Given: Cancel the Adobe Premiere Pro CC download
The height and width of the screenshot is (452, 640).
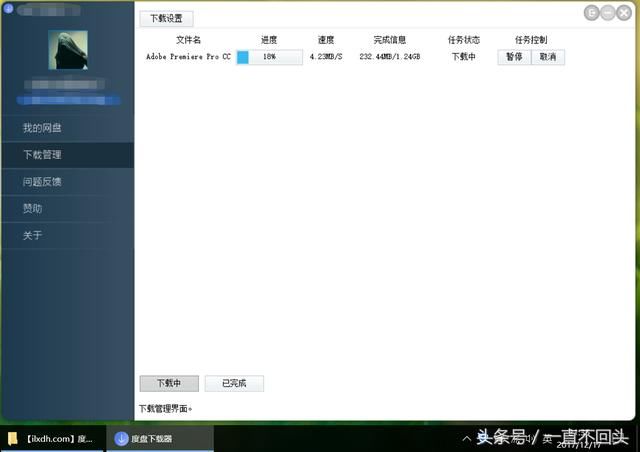Looking at the screenshot, I should [x=548, y=57].
